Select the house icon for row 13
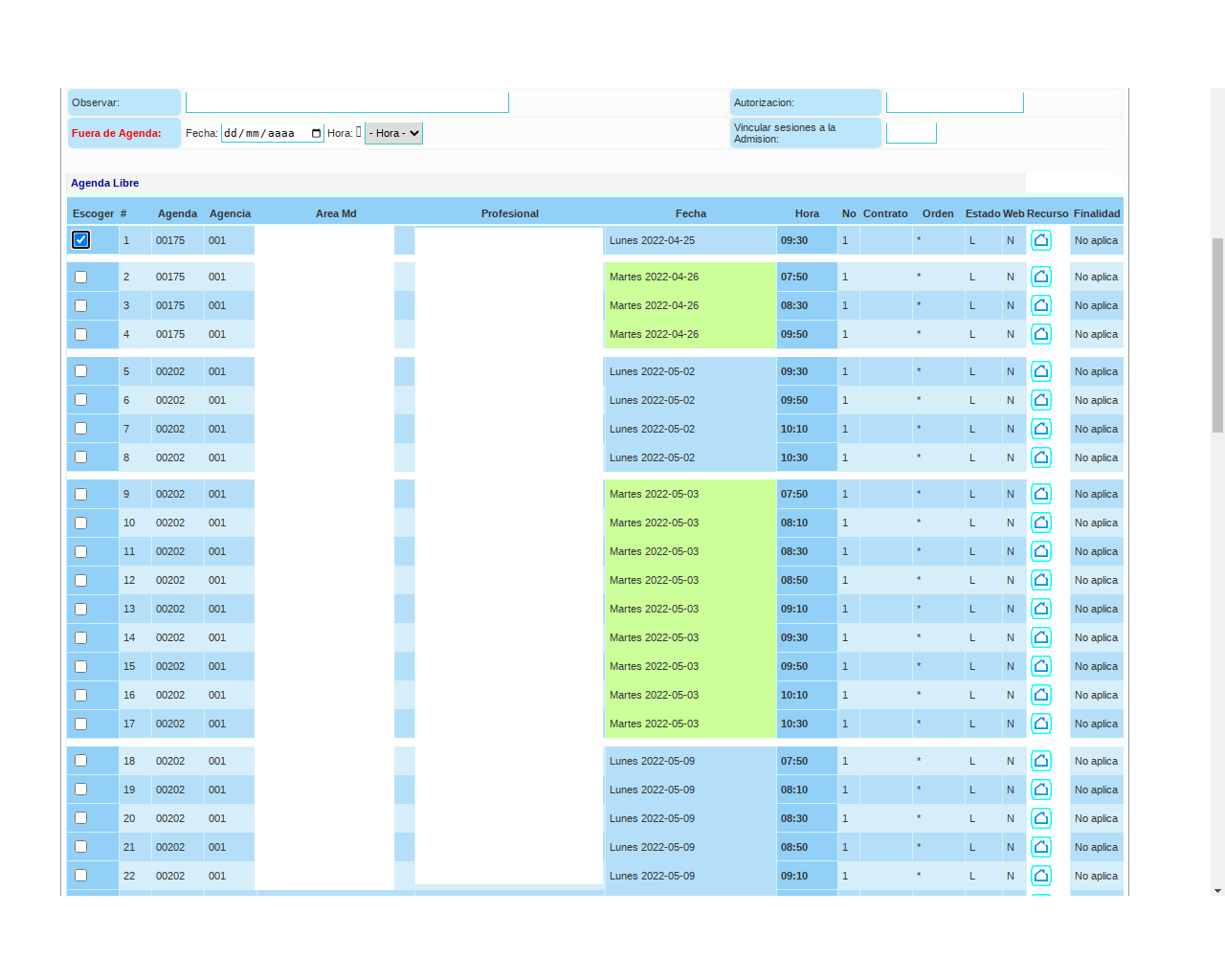The image size is (1225, 980). [1041, 609]
